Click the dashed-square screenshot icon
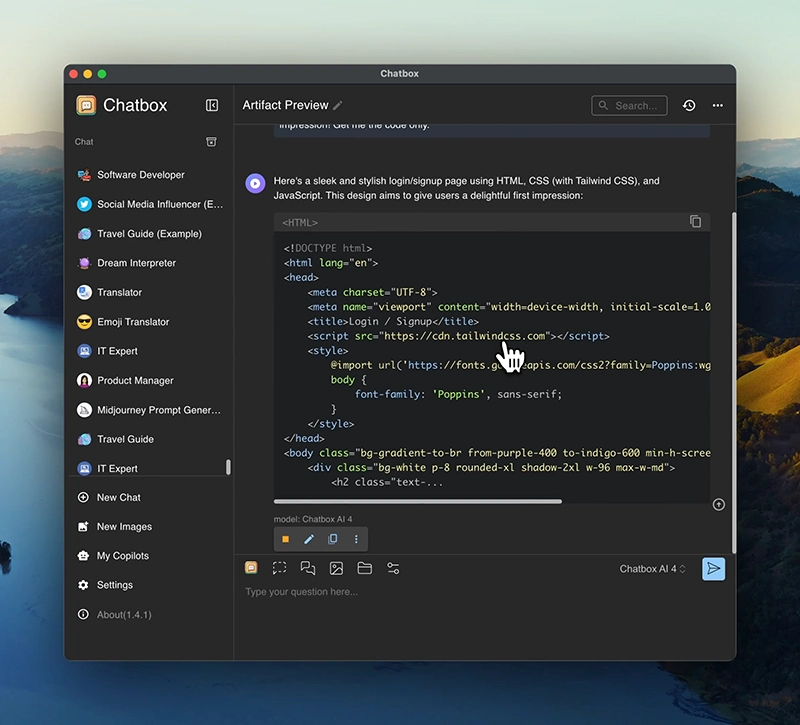Viewport: 800px width, 725px height. (x=280, y=568)
